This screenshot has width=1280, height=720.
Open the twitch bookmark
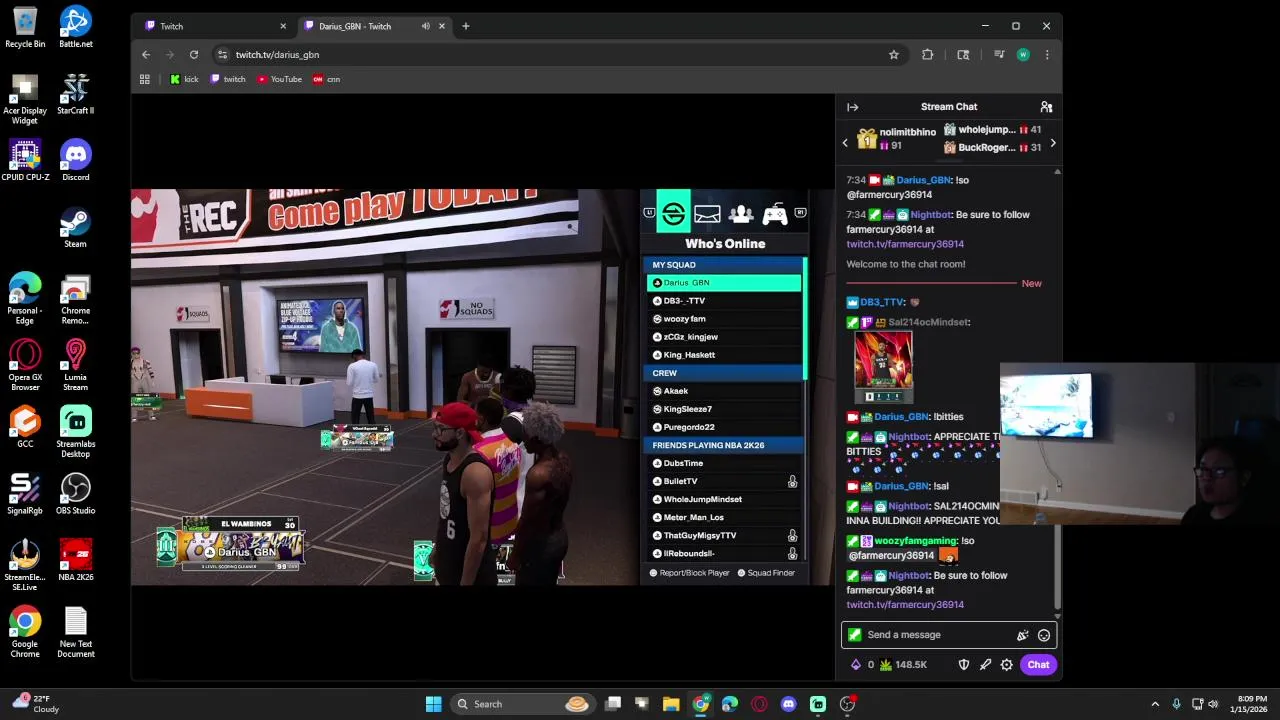(228, 79)
